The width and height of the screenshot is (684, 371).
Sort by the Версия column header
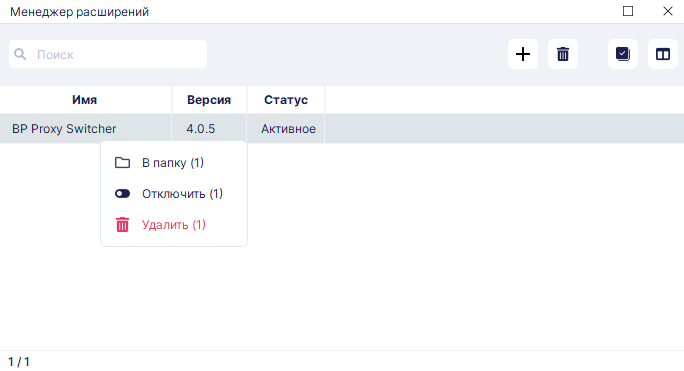209,100
